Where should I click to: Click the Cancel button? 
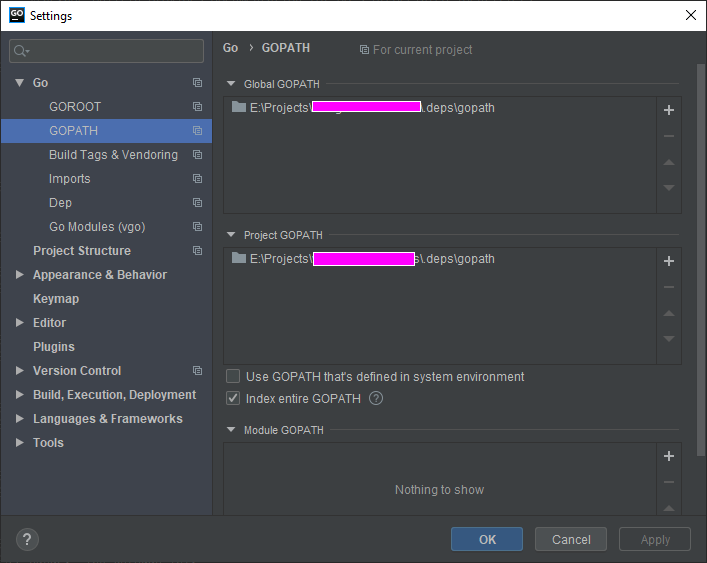pyautogui.click(x=571, y=539)
